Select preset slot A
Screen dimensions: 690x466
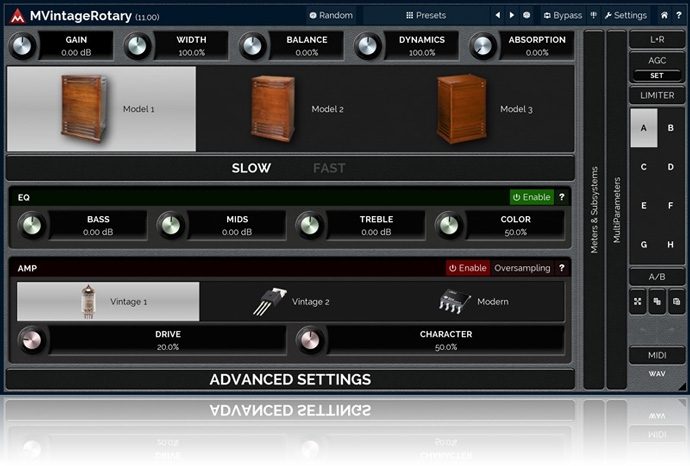(644, 128)
